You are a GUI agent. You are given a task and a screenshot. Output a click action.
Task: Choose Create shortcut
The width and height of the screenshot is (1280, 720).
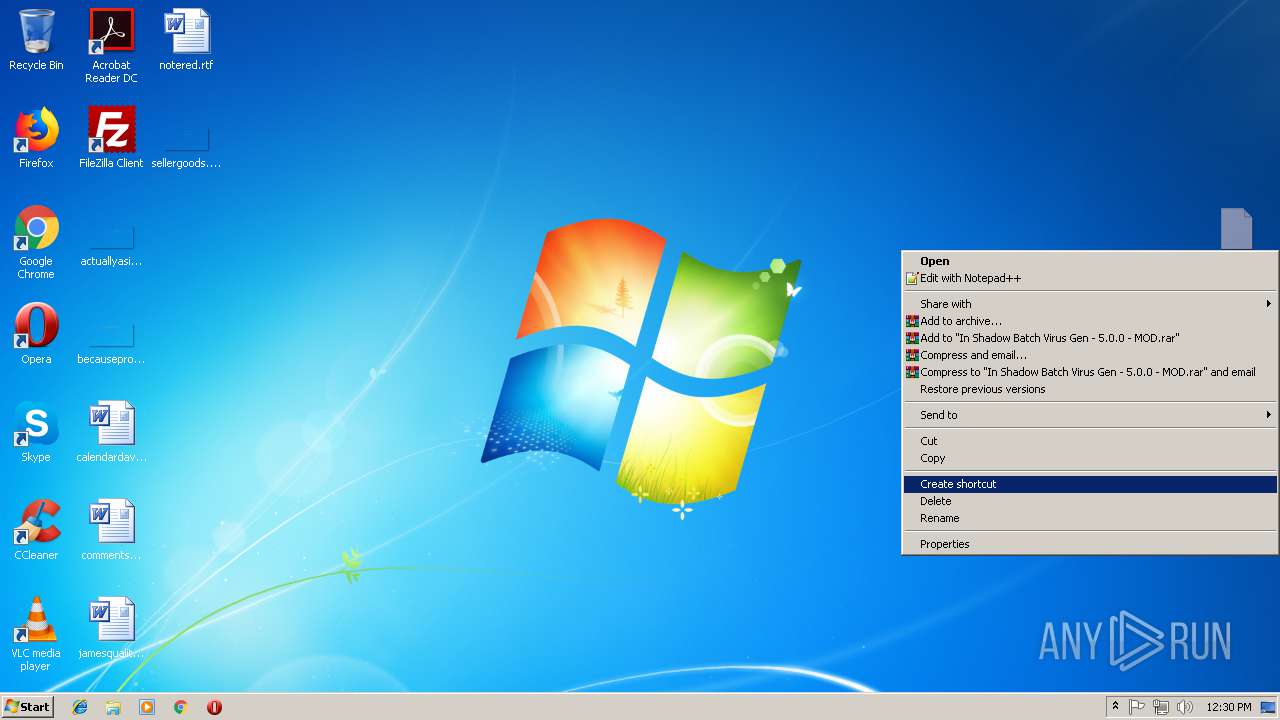pos(1090,484)
